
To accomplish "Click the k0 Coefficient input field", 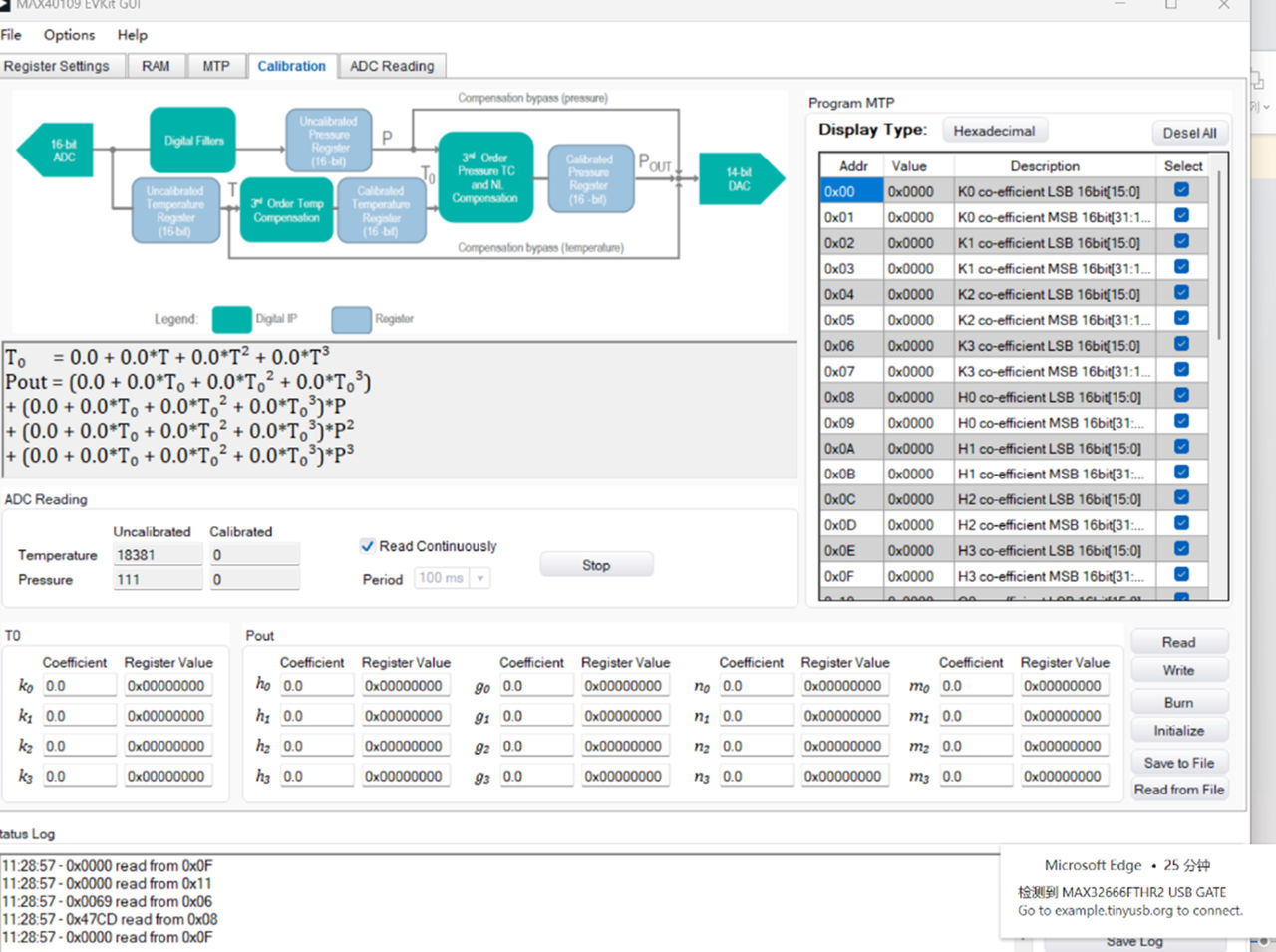I will (79, 686).
